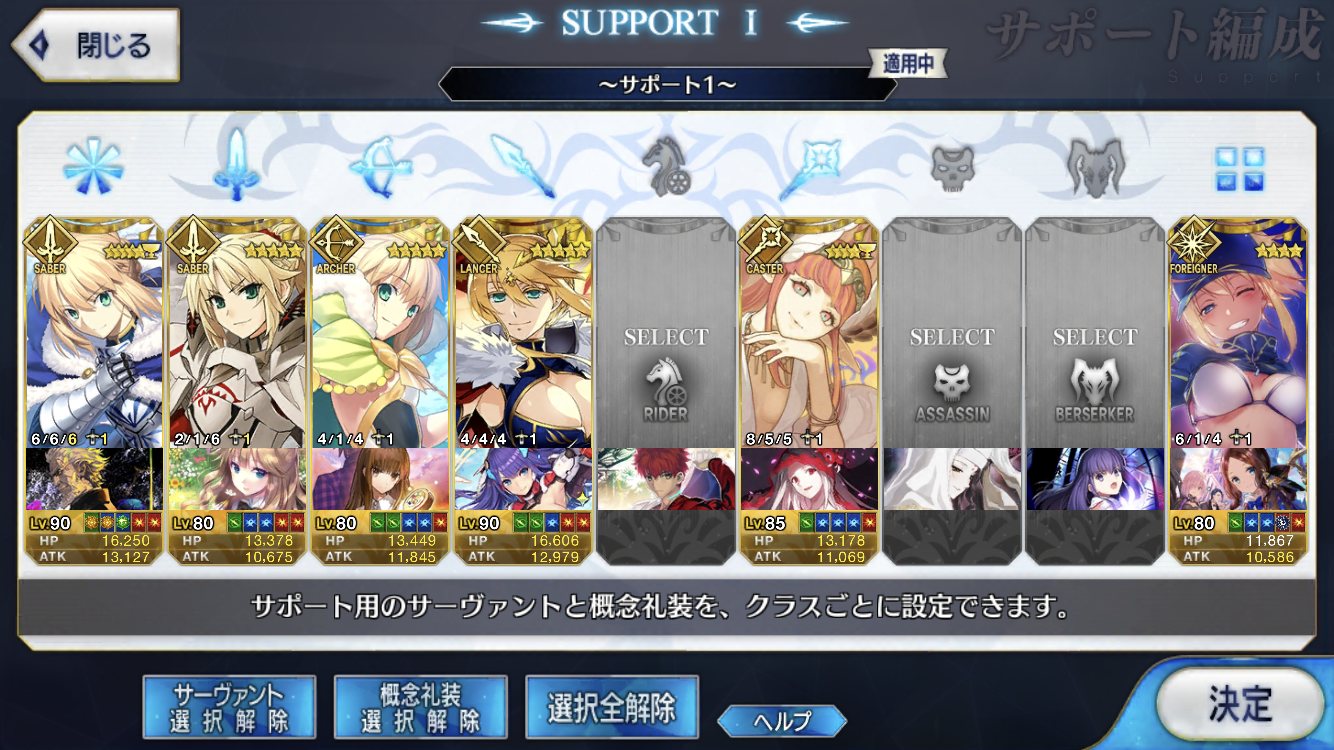The image size is (1334, 750).
Task: Select the Assassin class skull icon
Action: [x=951, y=167]
